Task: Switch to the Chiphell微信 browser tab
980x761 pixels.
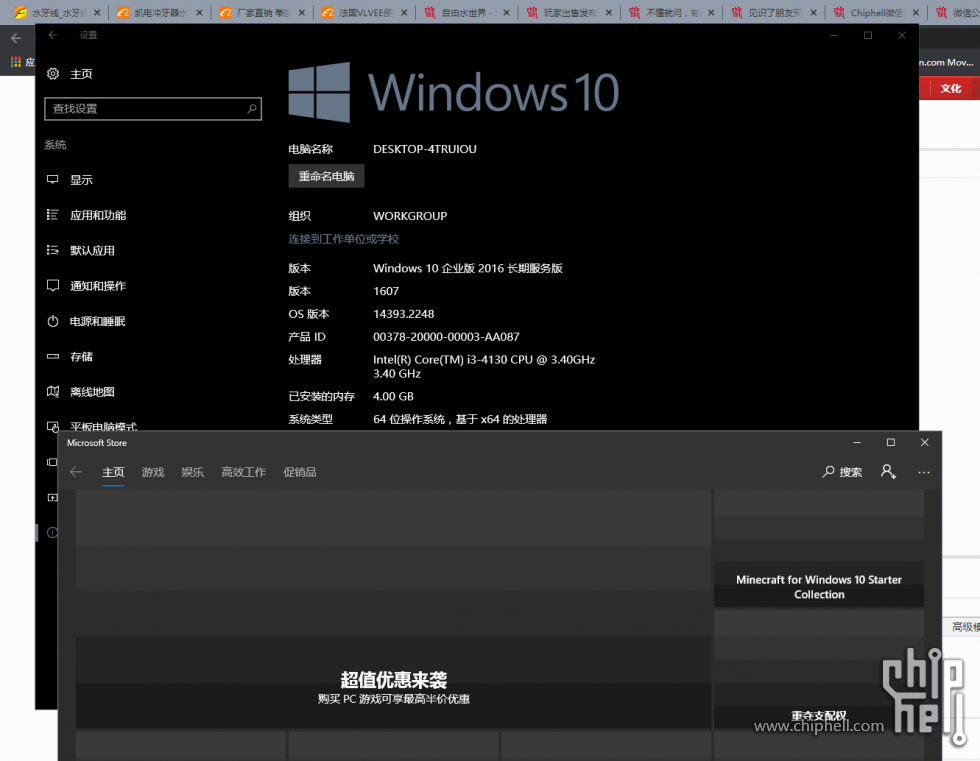Action: click(877, 12)
